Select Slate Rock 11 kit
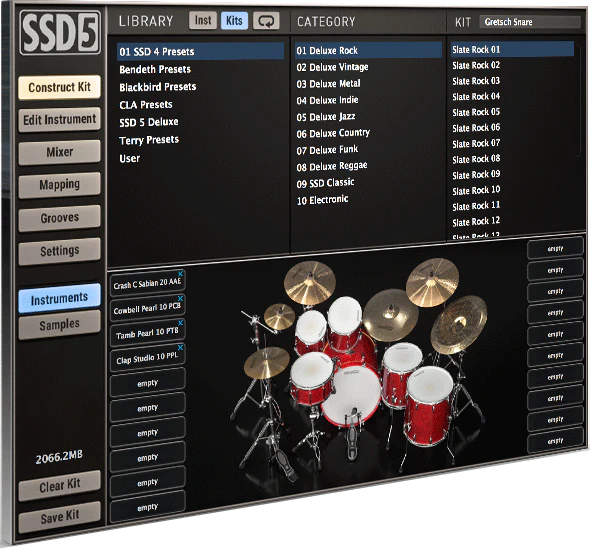Viewport: 590px width, 549px height. (x=476, y=206)
